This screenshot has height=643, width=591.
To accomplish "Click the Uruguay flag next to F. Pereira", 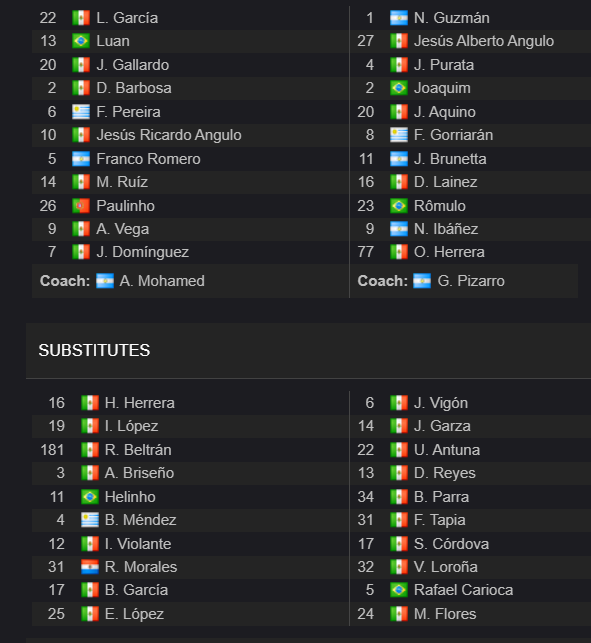I will coord(81,112).
